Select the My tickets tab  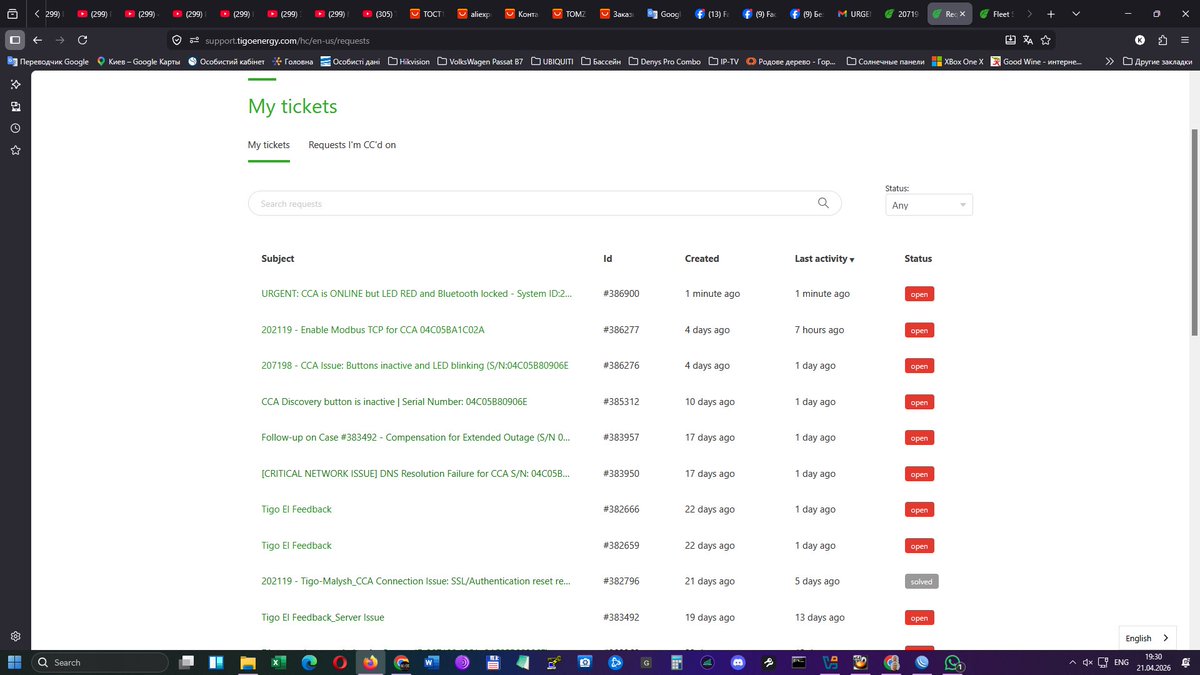click(269, 145)
